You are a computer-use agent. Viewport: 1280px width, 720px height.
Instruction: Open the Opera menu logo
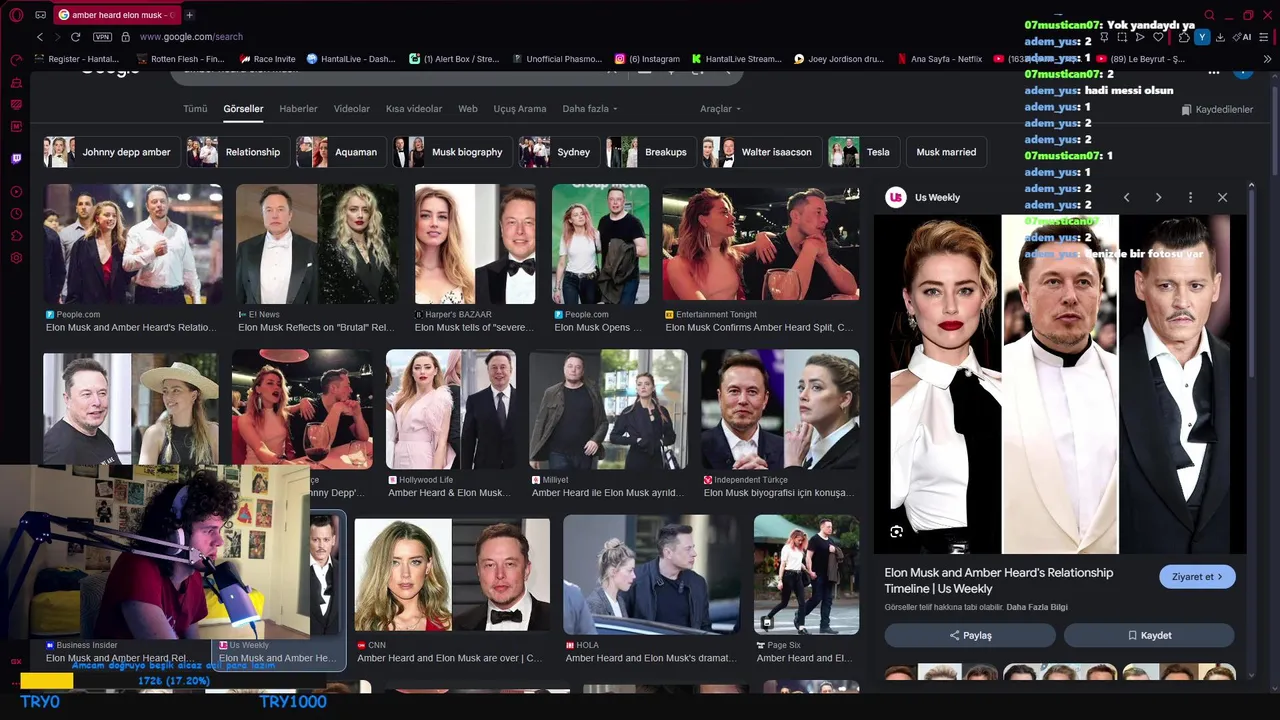tap(16, 15)
